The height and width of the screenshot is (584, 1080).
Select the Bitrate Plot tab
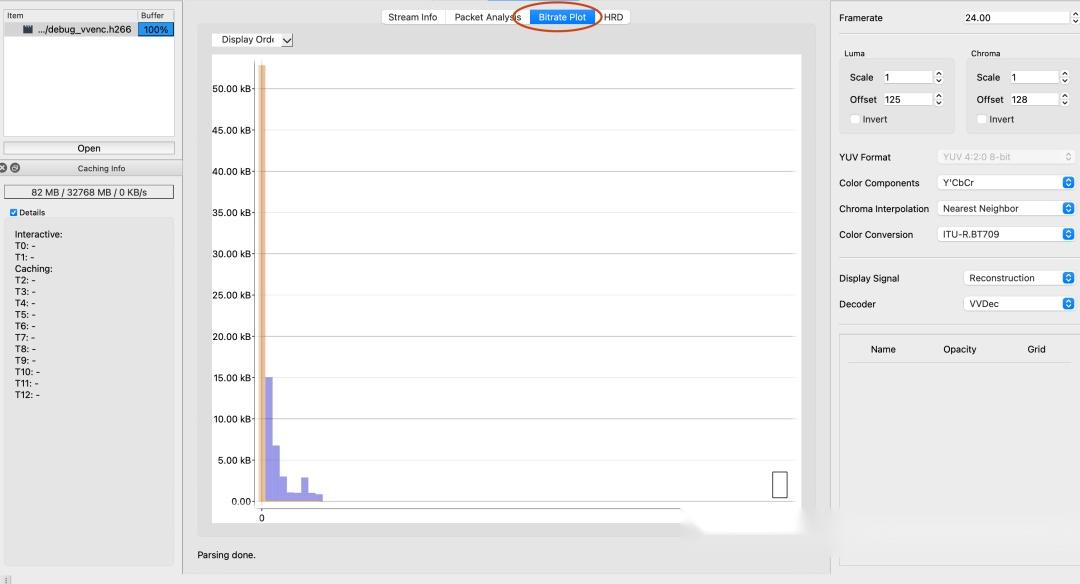[x=563, y=17]
